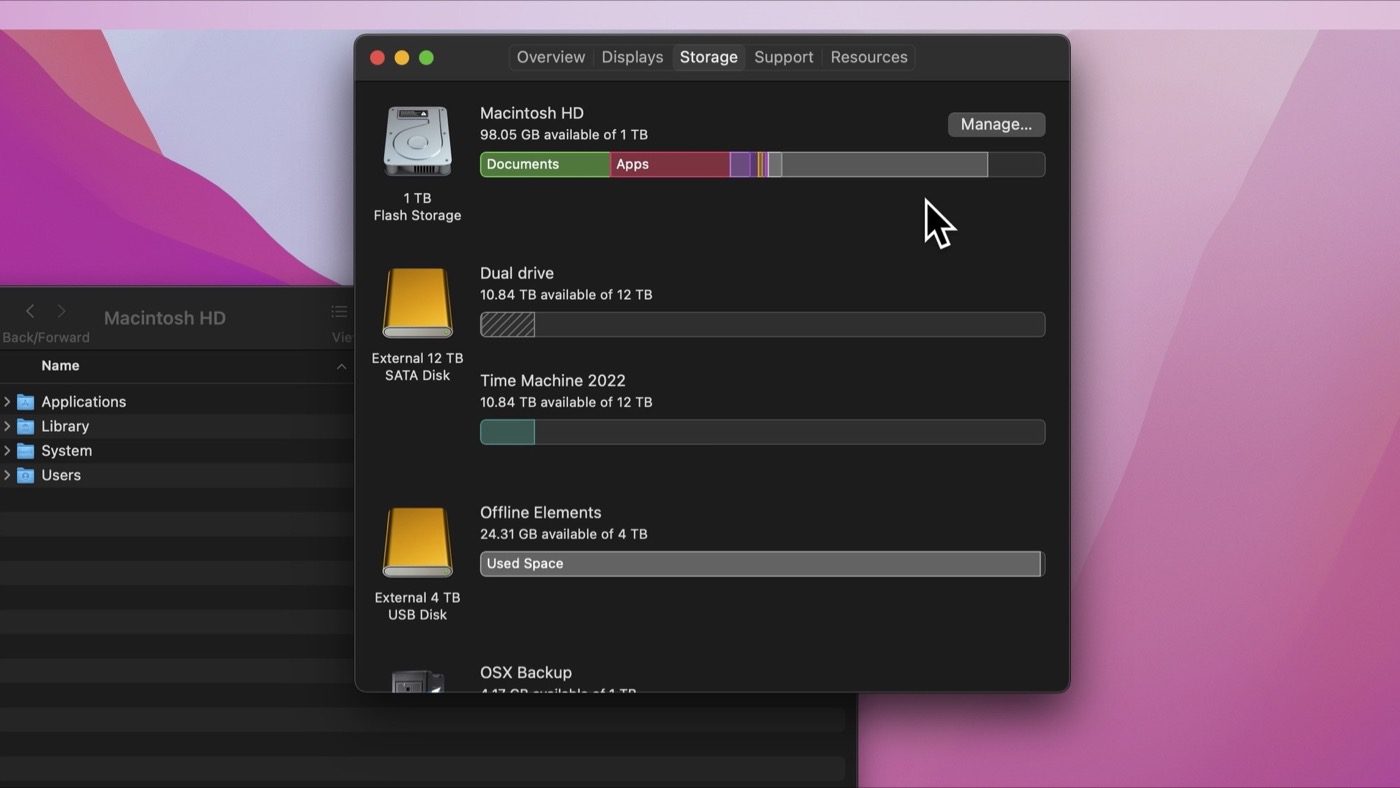The image size is (1400, 788).
Task: Expand the Applications folder disclosure arrow
Action: [7, 402]
